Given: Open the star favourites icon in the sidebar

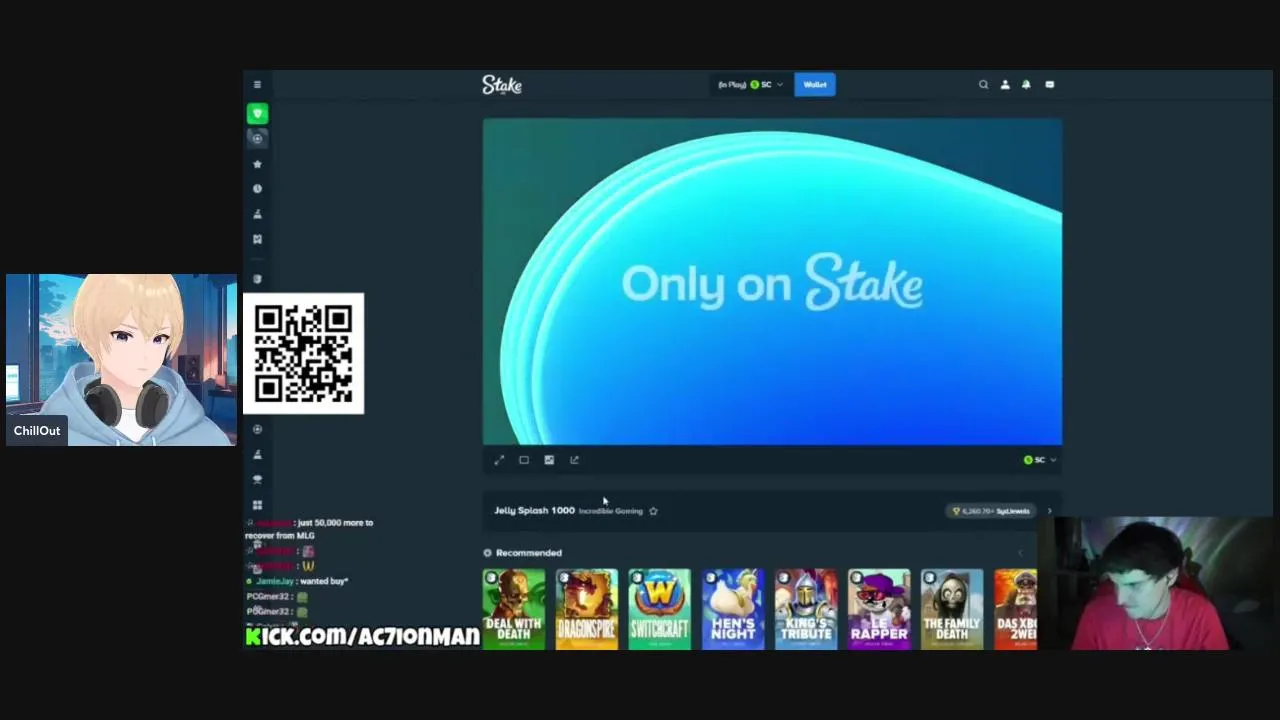Looking at the screenshot, I should [257, 164].
